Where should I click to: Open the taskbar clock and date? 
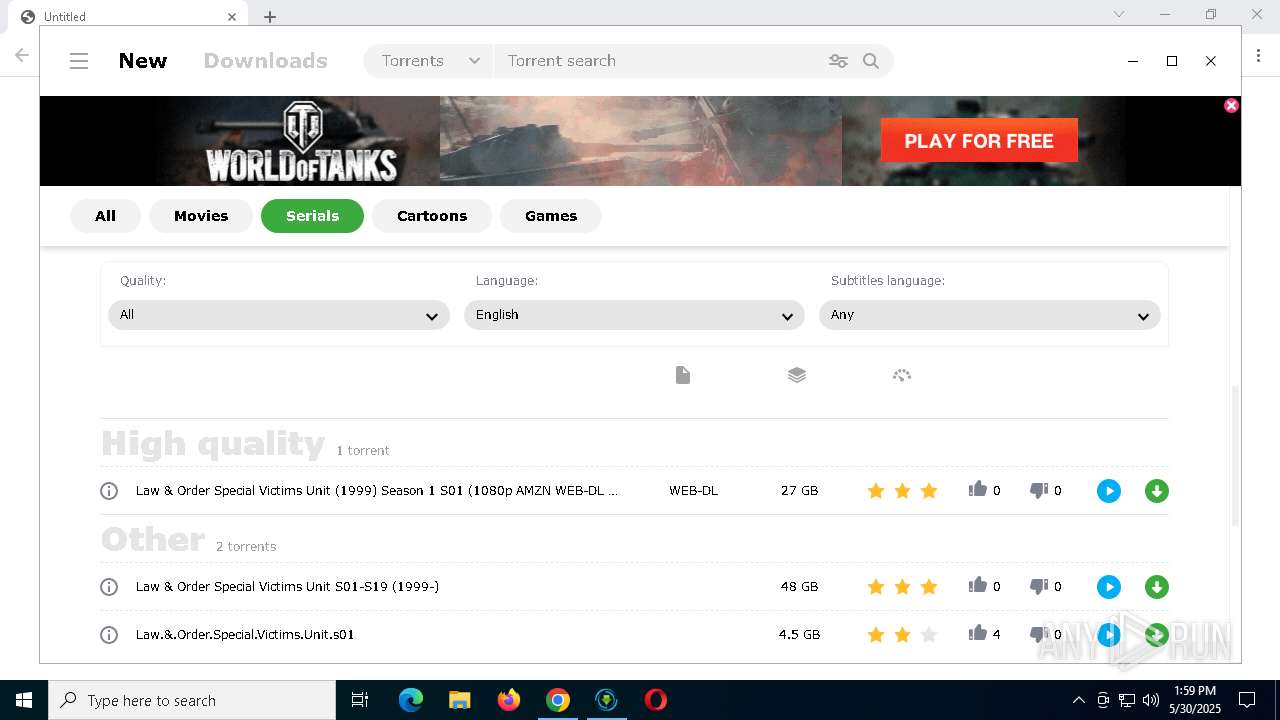[1195, 700]
